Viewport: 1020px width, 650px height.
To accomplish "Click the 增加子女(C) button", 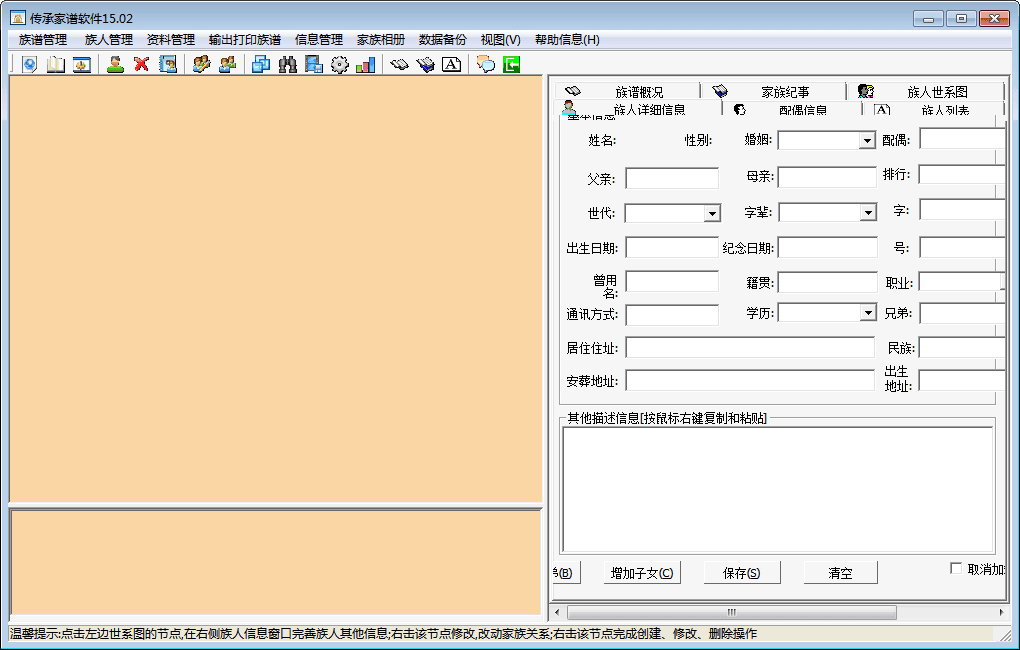I will [642, 573].
